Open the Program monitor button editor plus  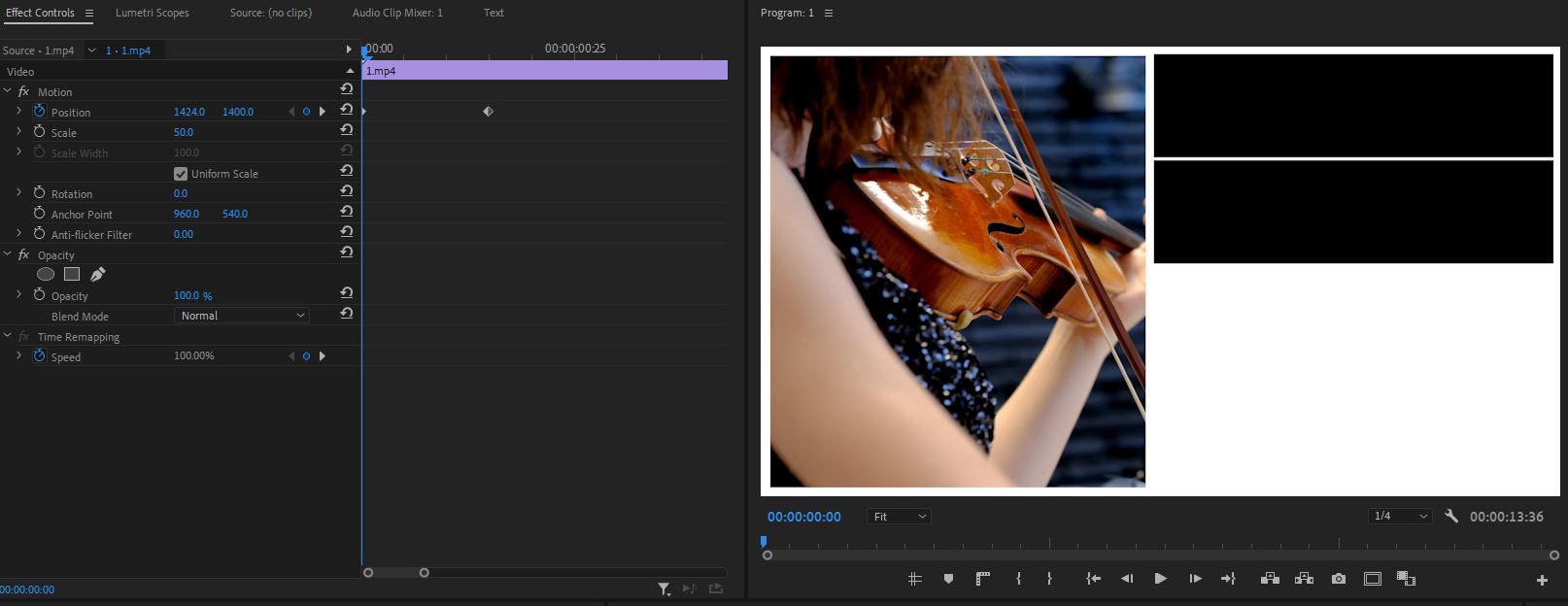coord(1542,580)
